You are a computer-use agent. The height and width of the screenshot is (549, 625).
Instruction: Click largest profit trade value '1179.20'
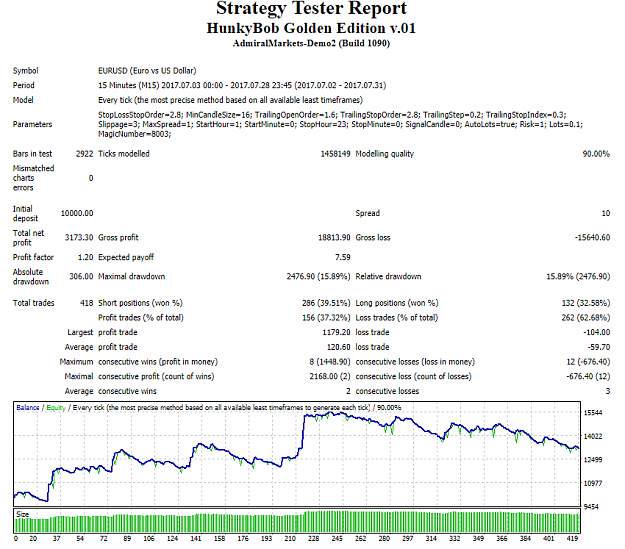336,333
